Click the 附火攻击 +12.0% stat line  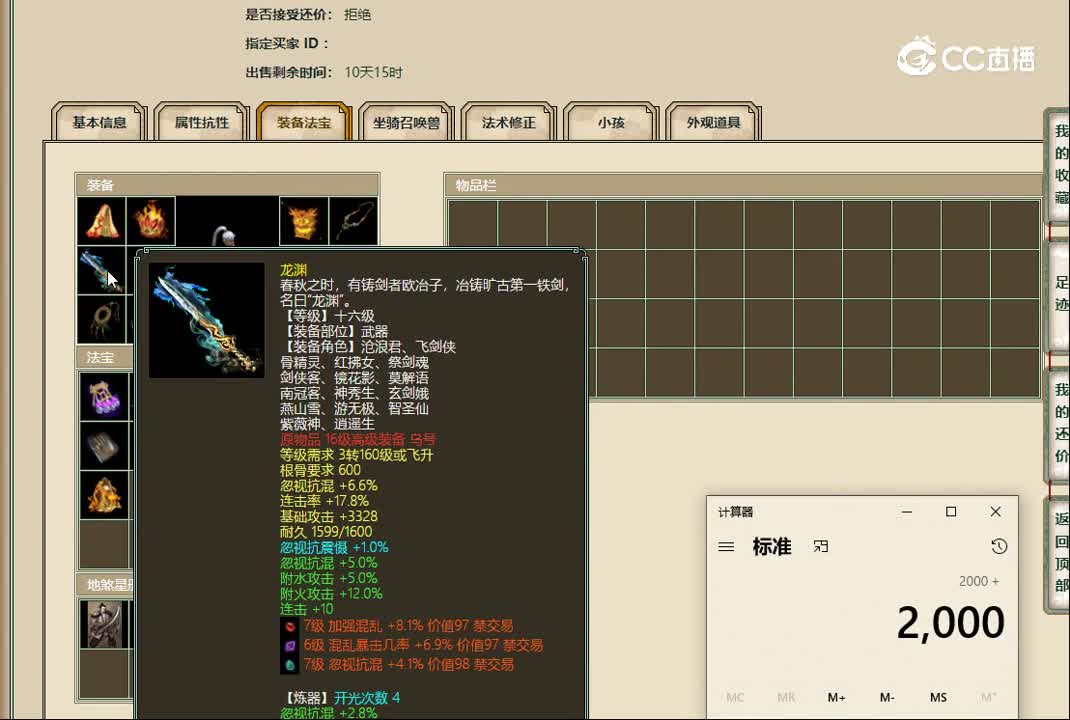click(x=331, y=594)
